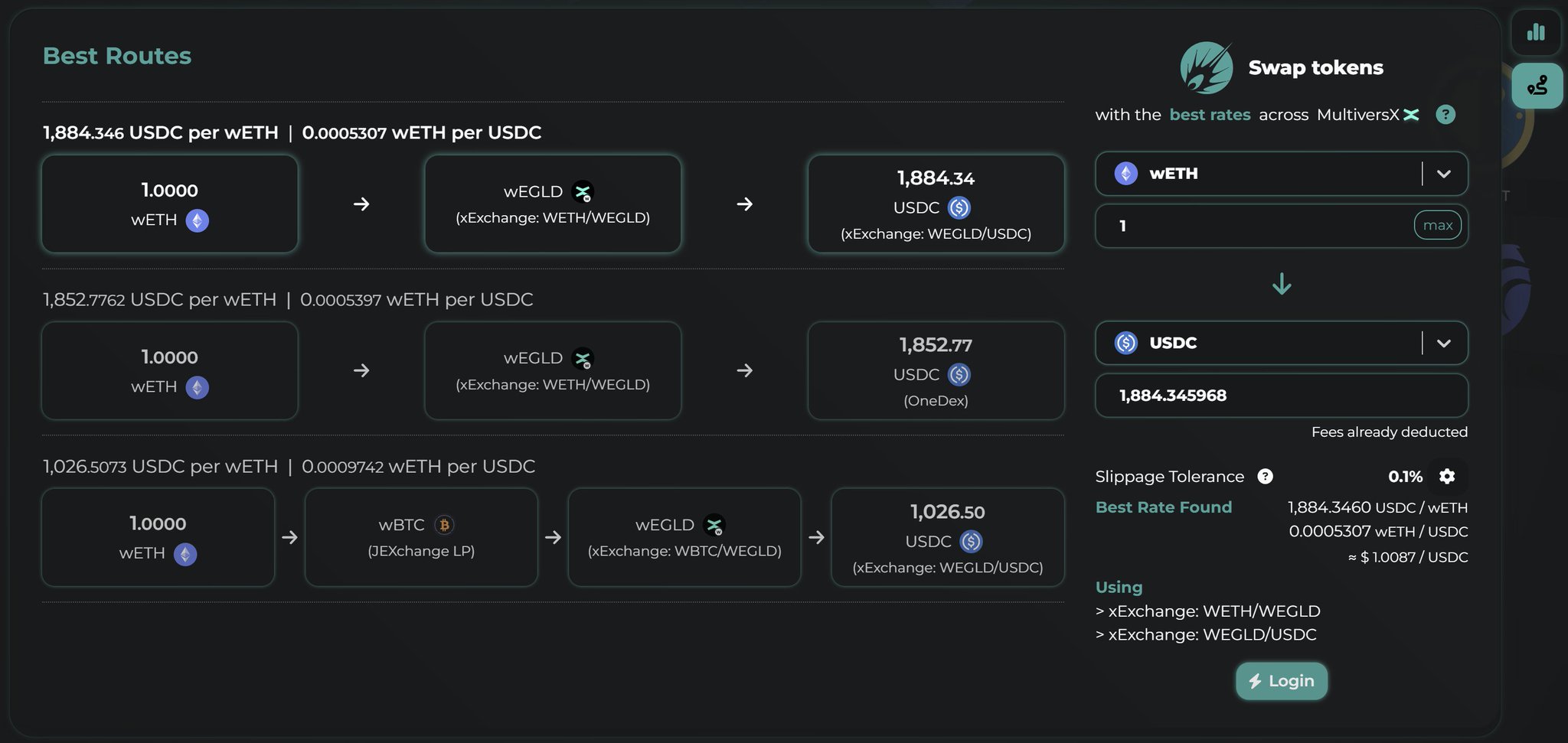This screenshot has height=743, width=1568.
Task: Click '1,884.3460 USDC / wETH' rate text
Action: click(x=1377, y=507)
